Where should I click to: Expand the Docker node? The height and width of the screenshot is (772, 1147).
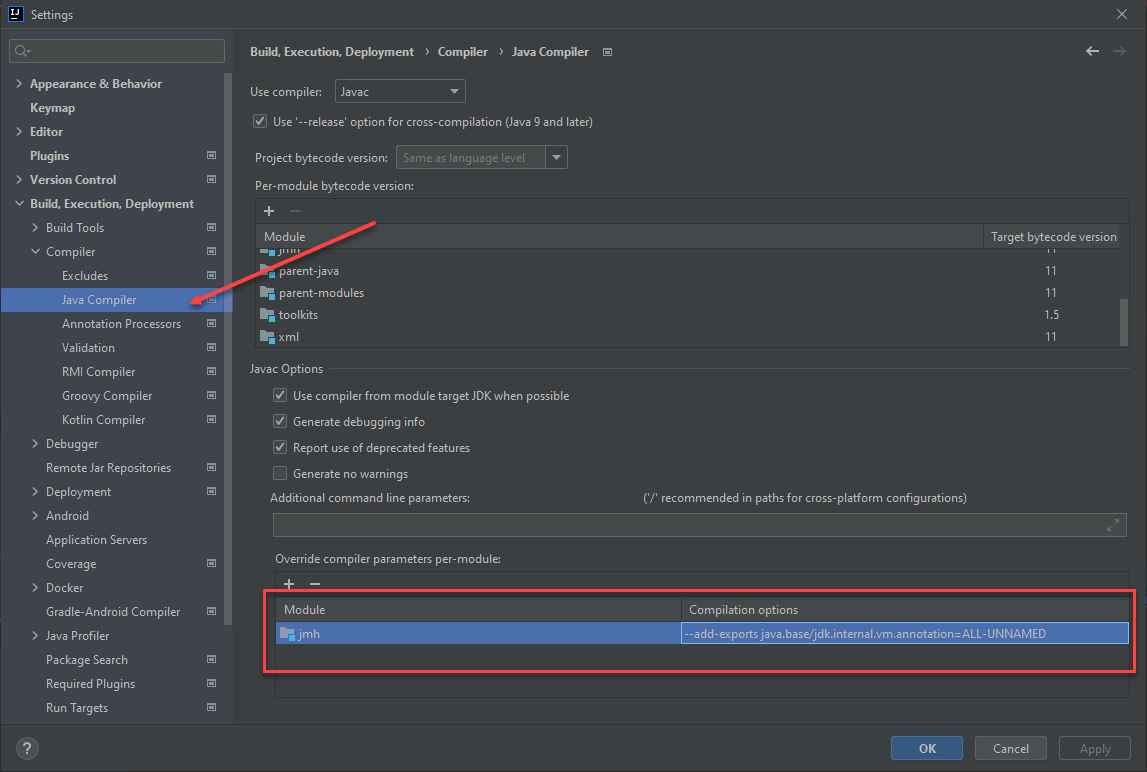pos(35,588)
